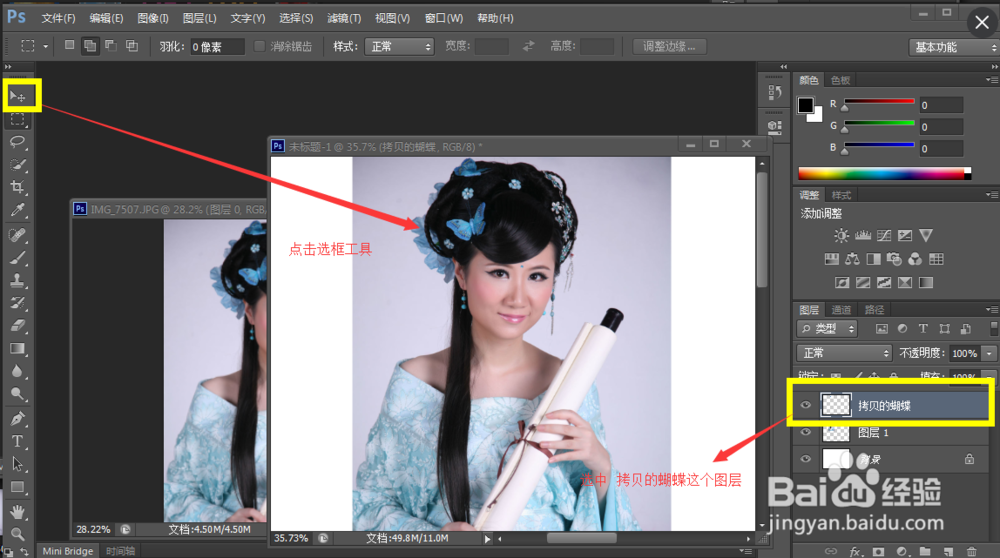The width and height of the screenshot is (1000, 558).
Task: Select the Move tool
Action: coord(18,96)
